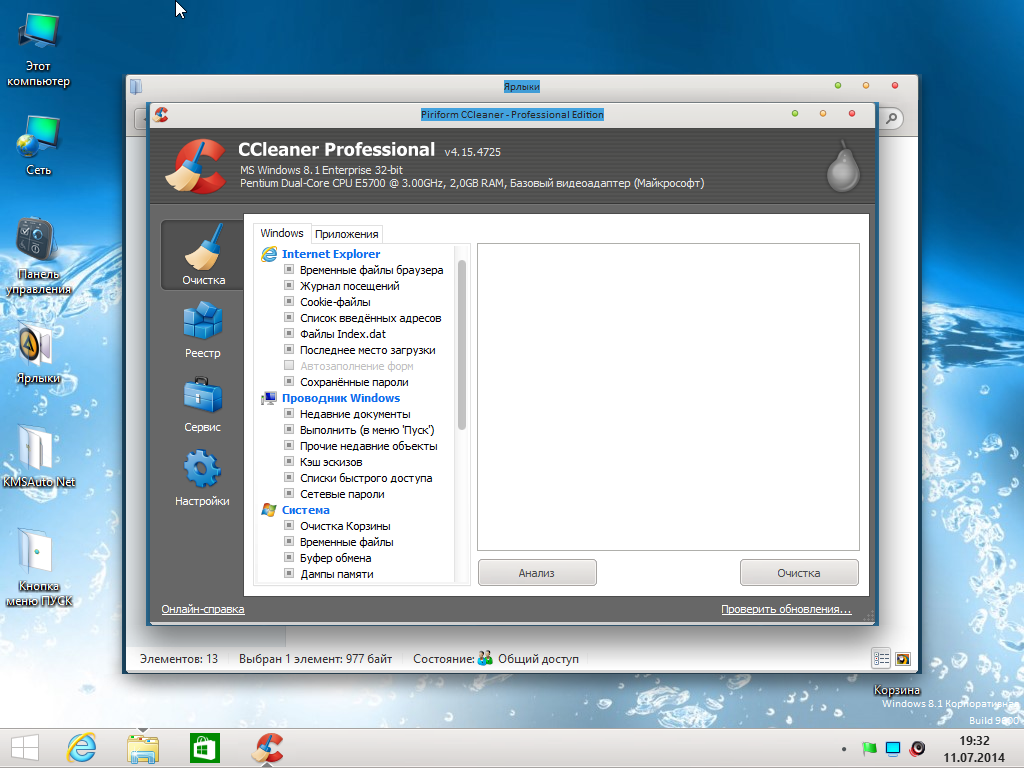Show hidden tray icons dot

(844, 749)
